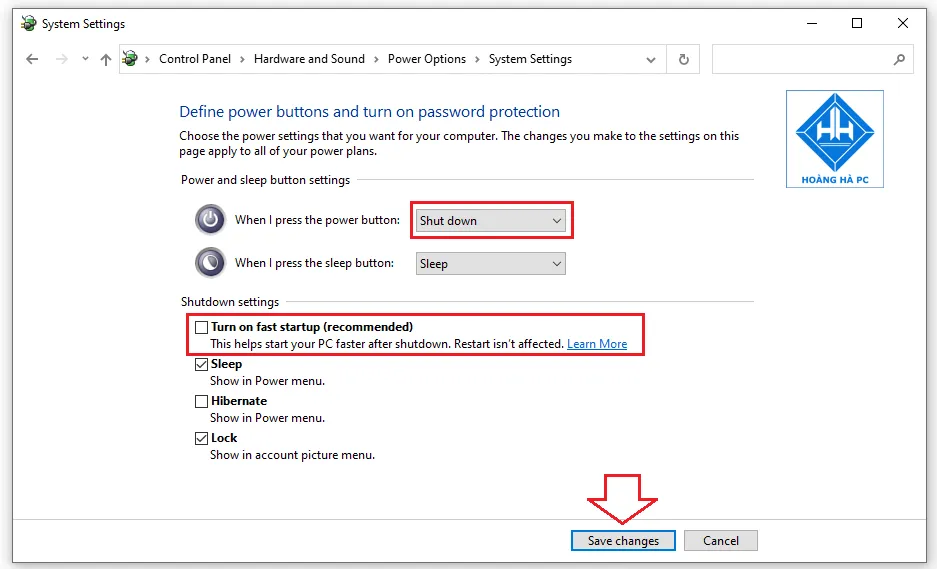
Task: Open the Learn More link
Action: [x=597, y=344]
